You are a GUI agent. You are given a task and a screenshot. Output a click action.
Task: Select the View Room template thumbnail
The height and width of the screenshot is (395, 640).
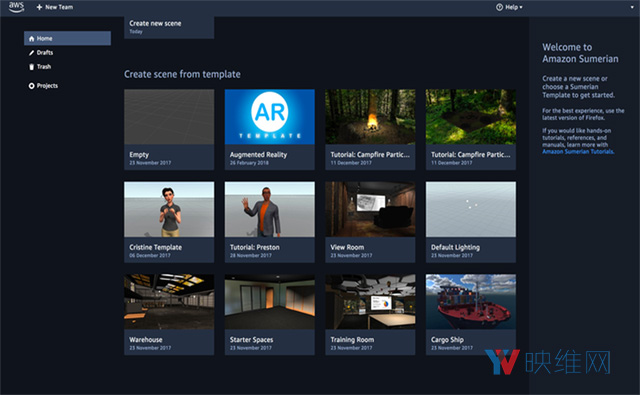click(x=370, y=209)
